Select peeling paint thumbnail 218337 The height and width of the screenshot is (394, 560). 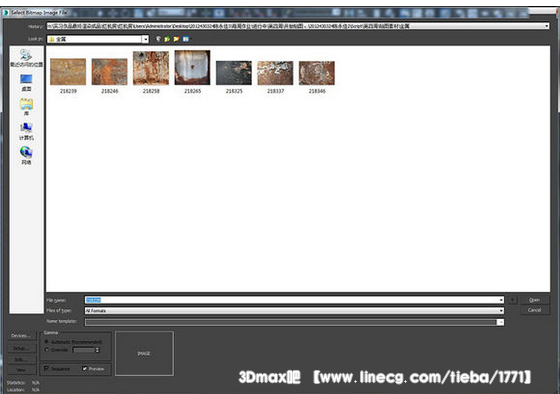[x=275, y=73]
